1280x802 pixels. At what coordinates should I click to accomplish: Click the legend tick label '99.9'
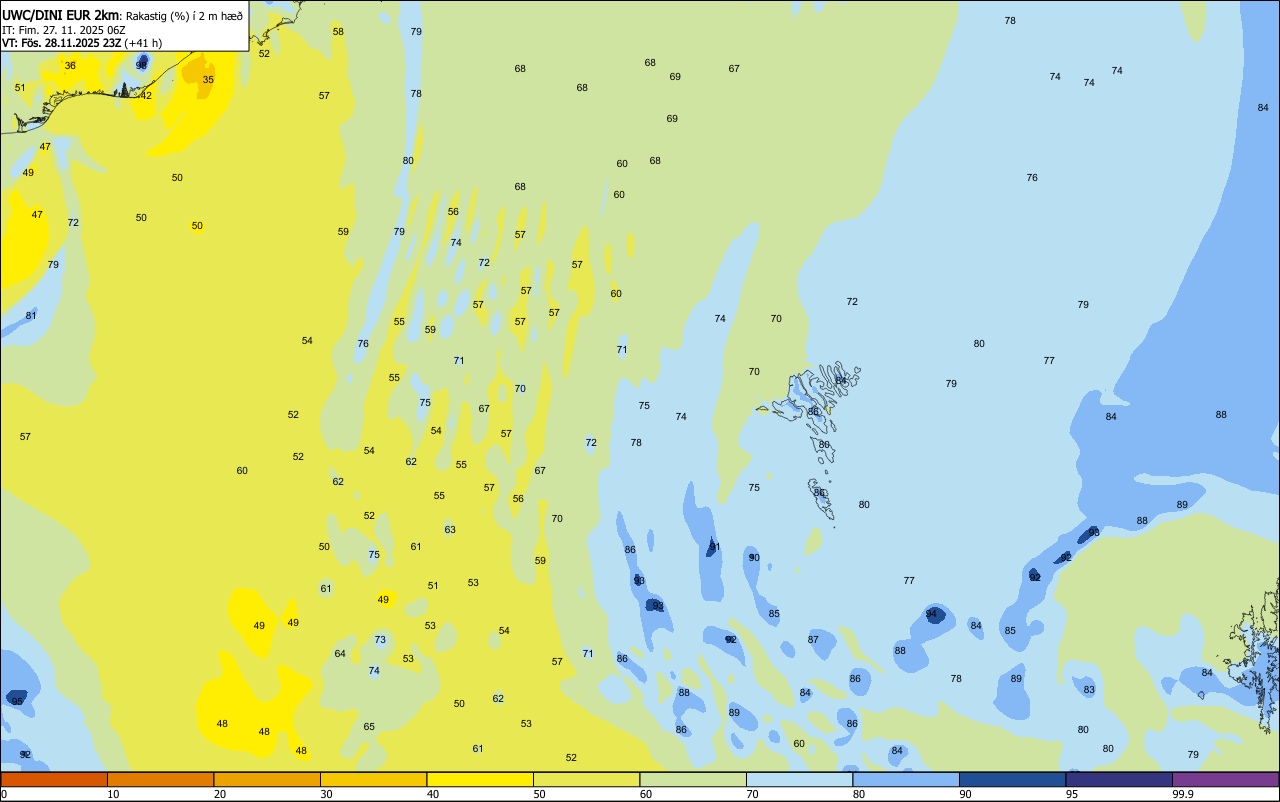pyautogui.click(x=1183, y=794)
